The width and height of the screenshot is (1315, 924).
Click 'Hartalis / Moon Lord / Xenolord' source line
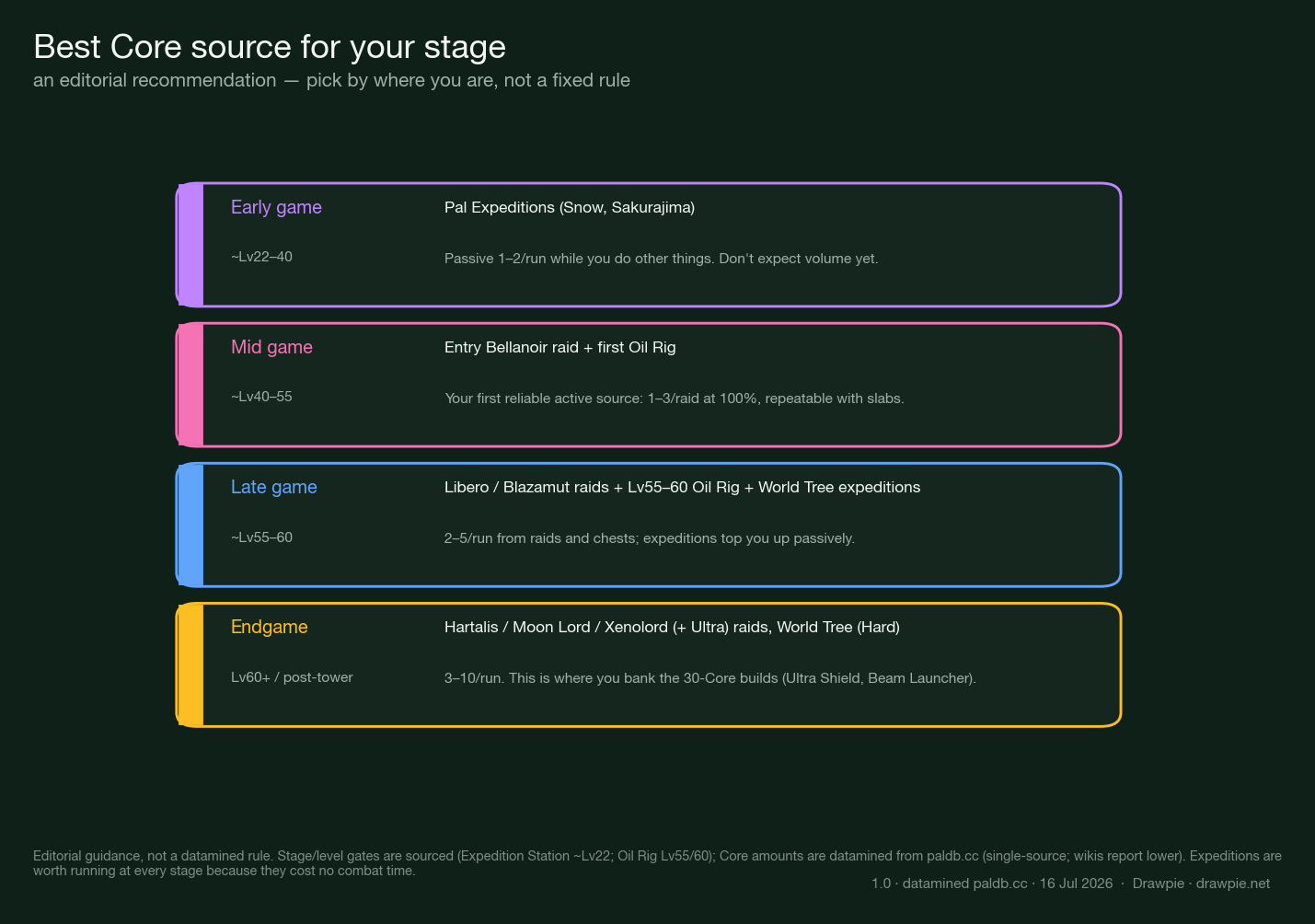(672, 627)
